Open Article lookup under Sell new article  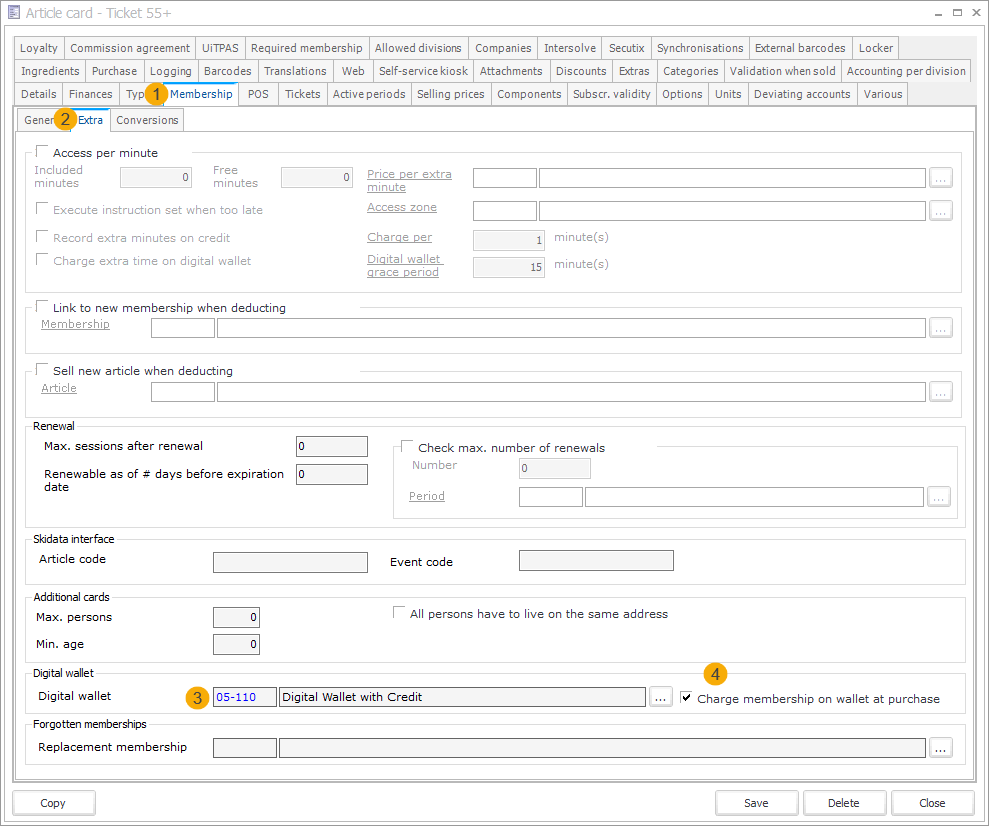point(940,392)
